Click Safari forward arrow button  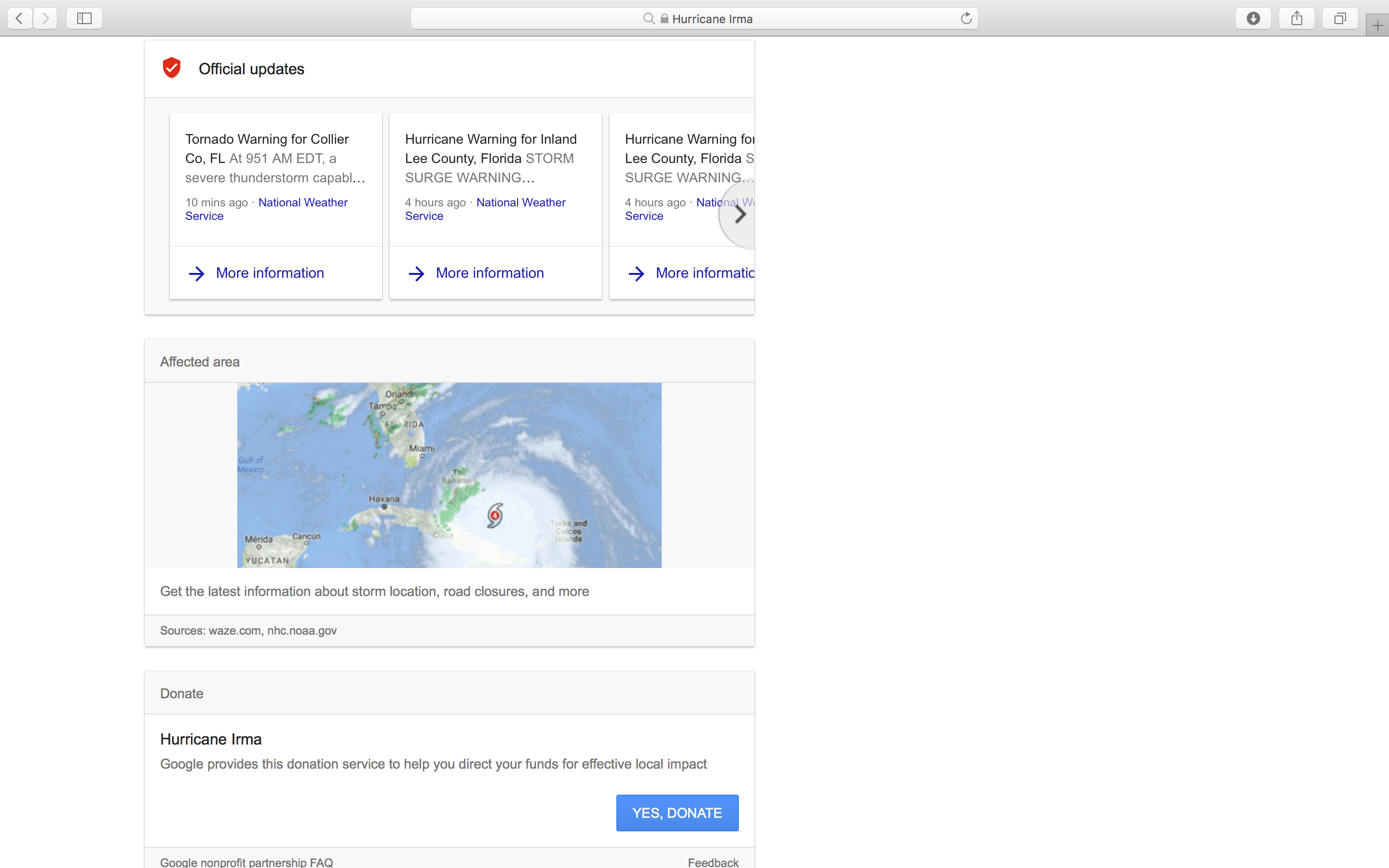click(45, 18)
